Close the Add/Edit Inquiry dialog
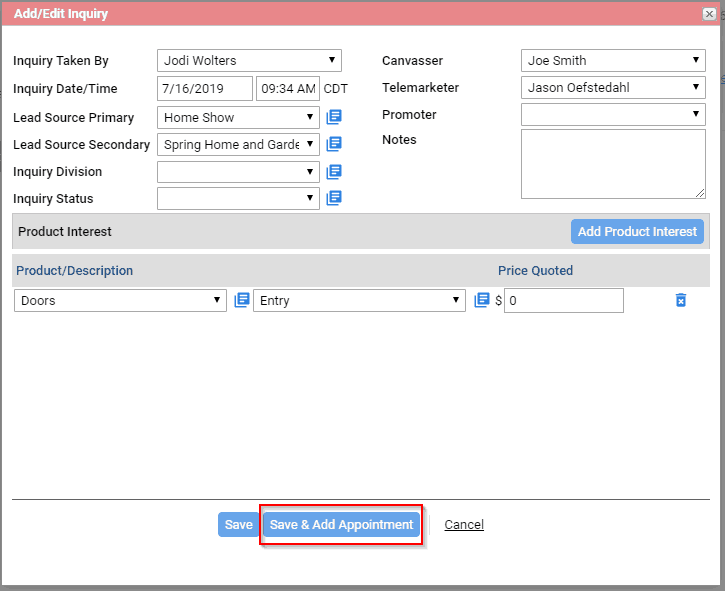 point(709,14)
